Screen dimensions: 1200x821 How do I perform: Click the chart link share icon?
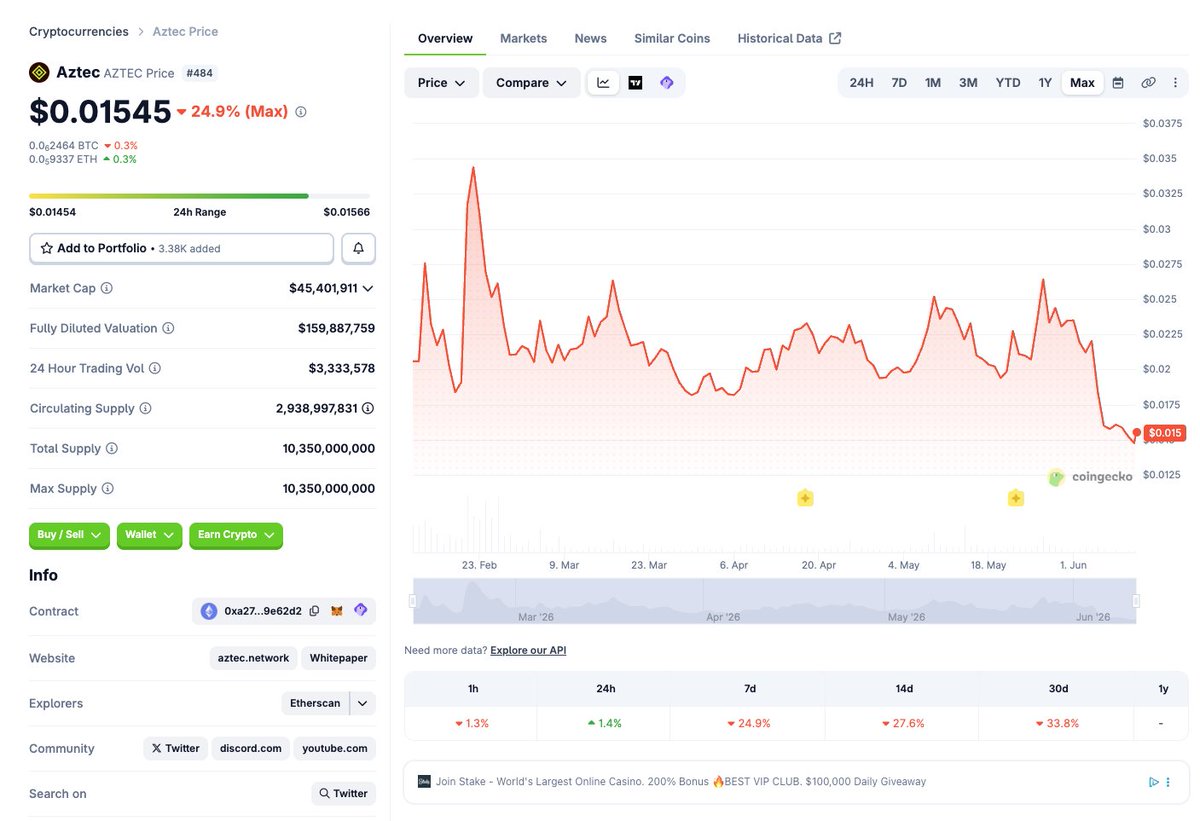pos(1148,83)
